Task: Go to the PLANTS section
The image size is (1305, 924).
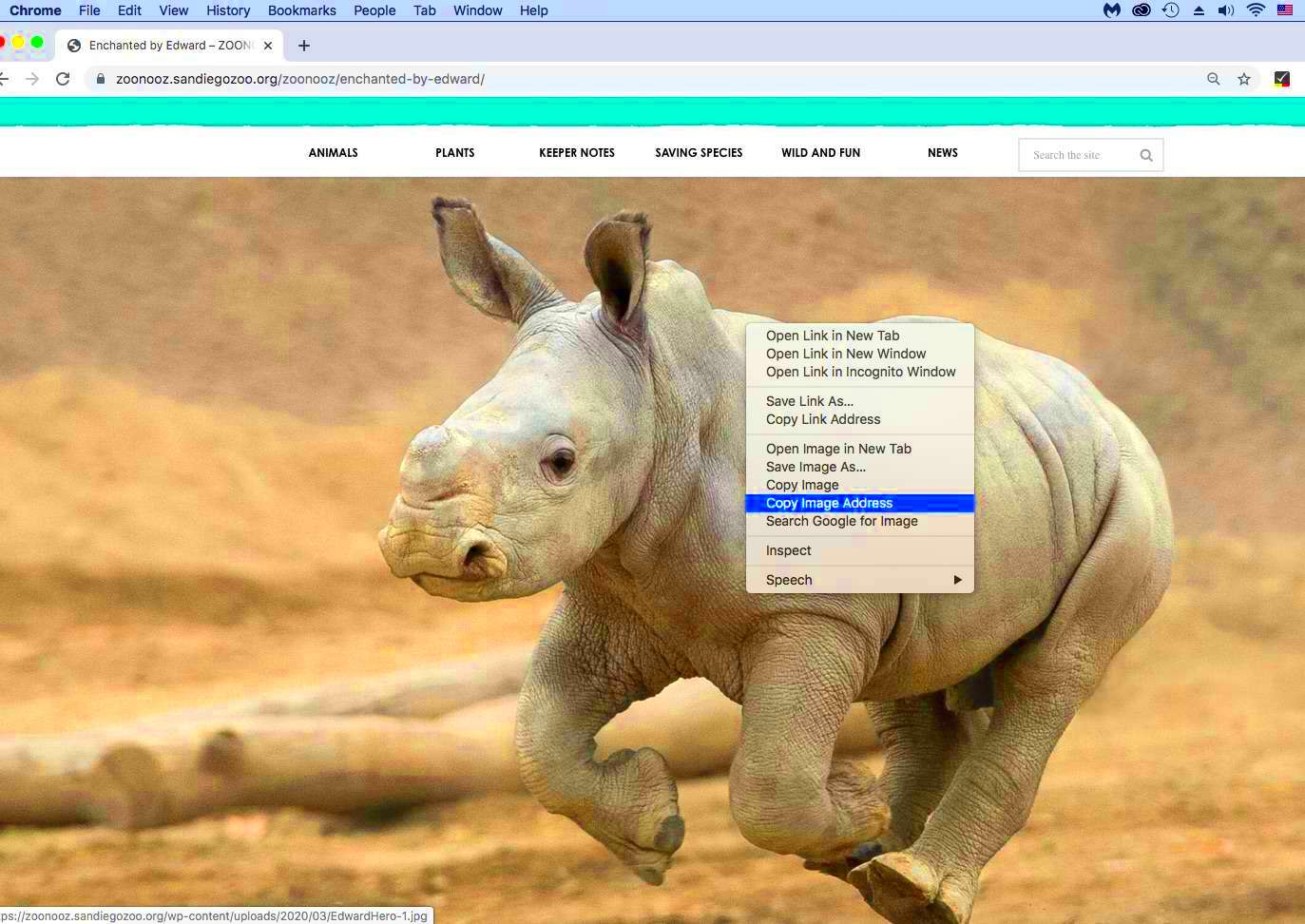Action: point(455,152)
